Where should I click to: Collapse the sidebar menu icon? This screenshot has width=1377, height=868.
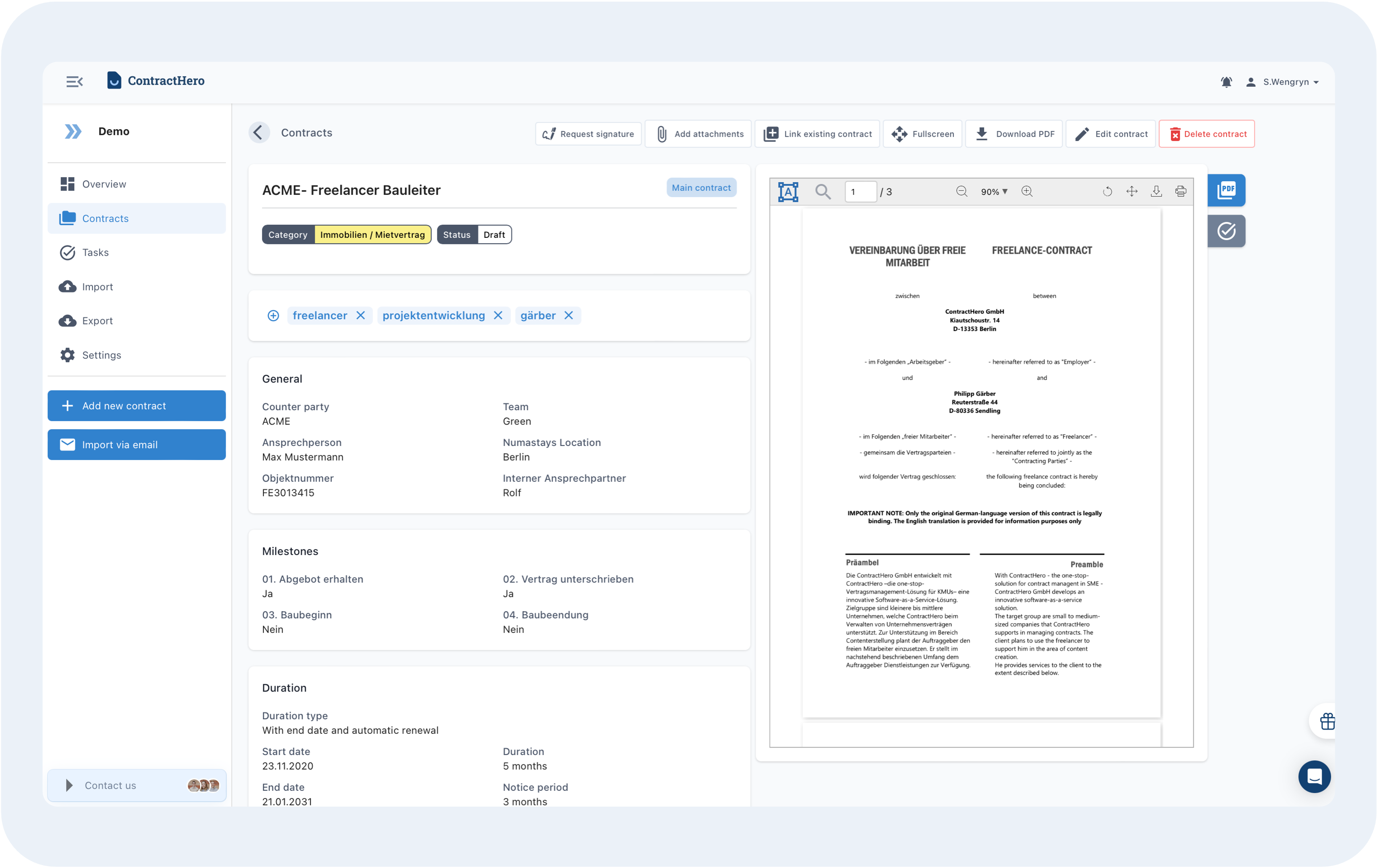point(74,82)
